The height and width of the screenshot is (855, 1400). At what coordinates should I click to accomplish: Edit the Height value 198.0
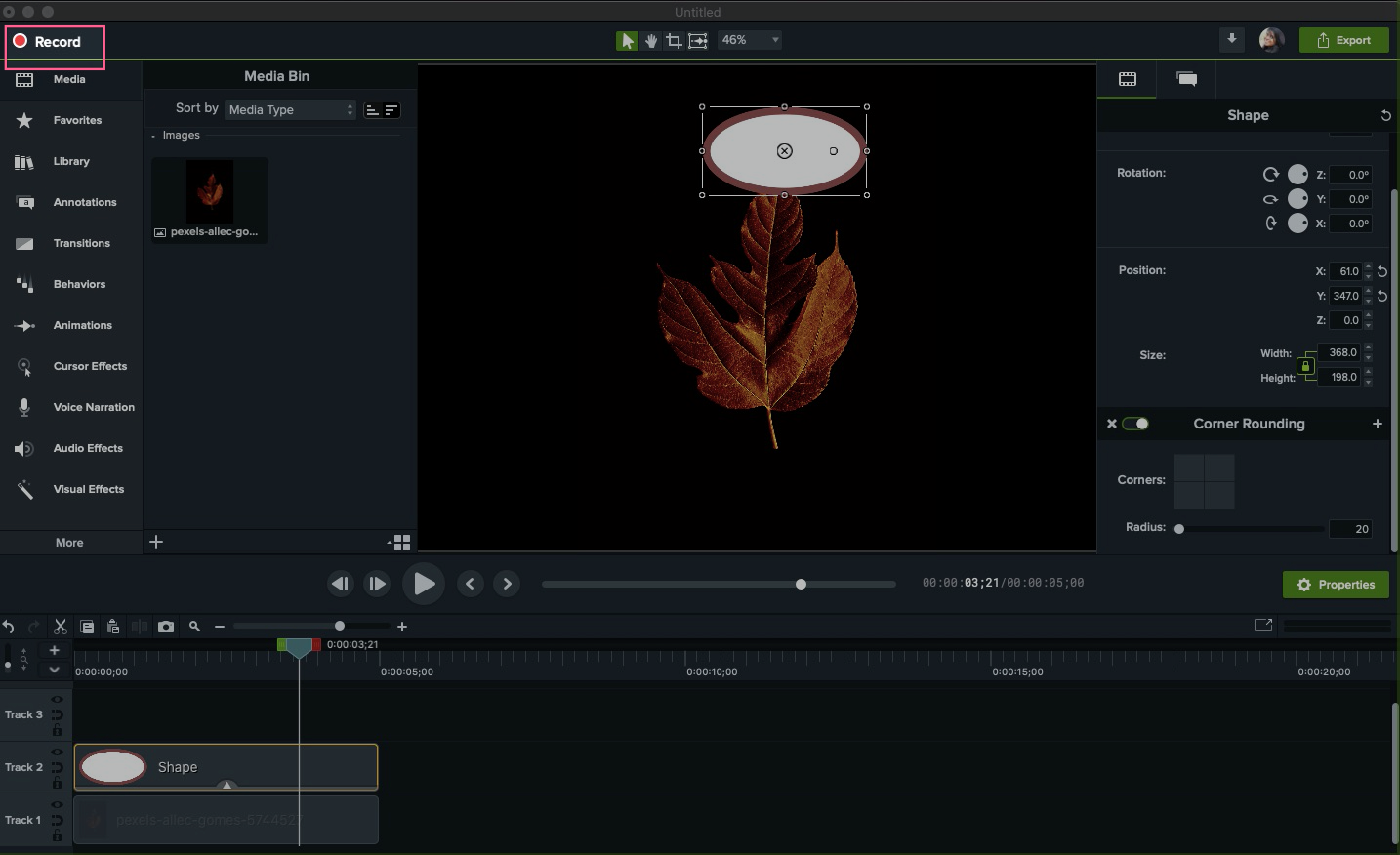point(1340,377)
